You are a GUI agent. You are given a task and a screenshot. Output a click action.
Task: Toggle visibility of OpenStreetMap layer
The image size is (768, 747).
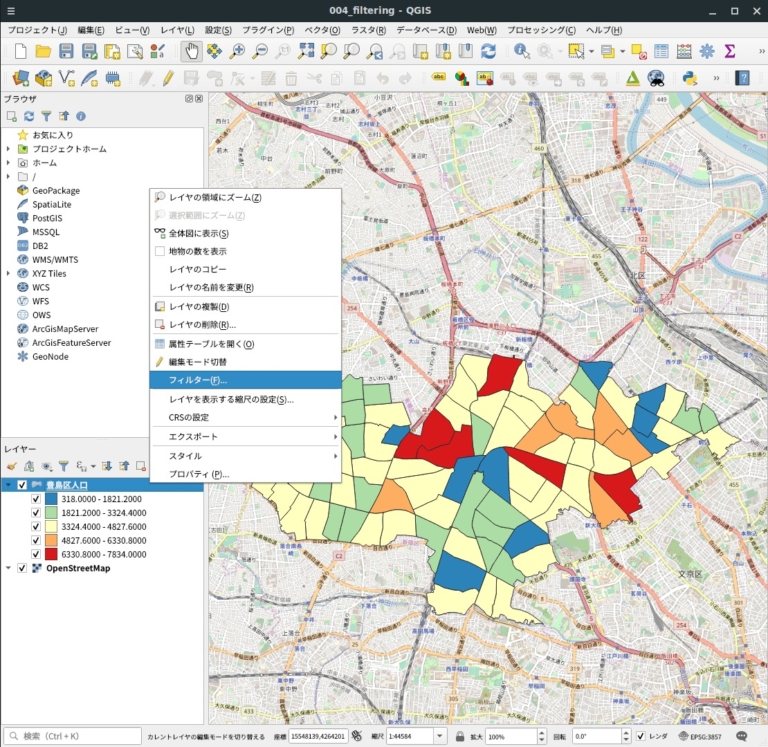tap(22, 568)
